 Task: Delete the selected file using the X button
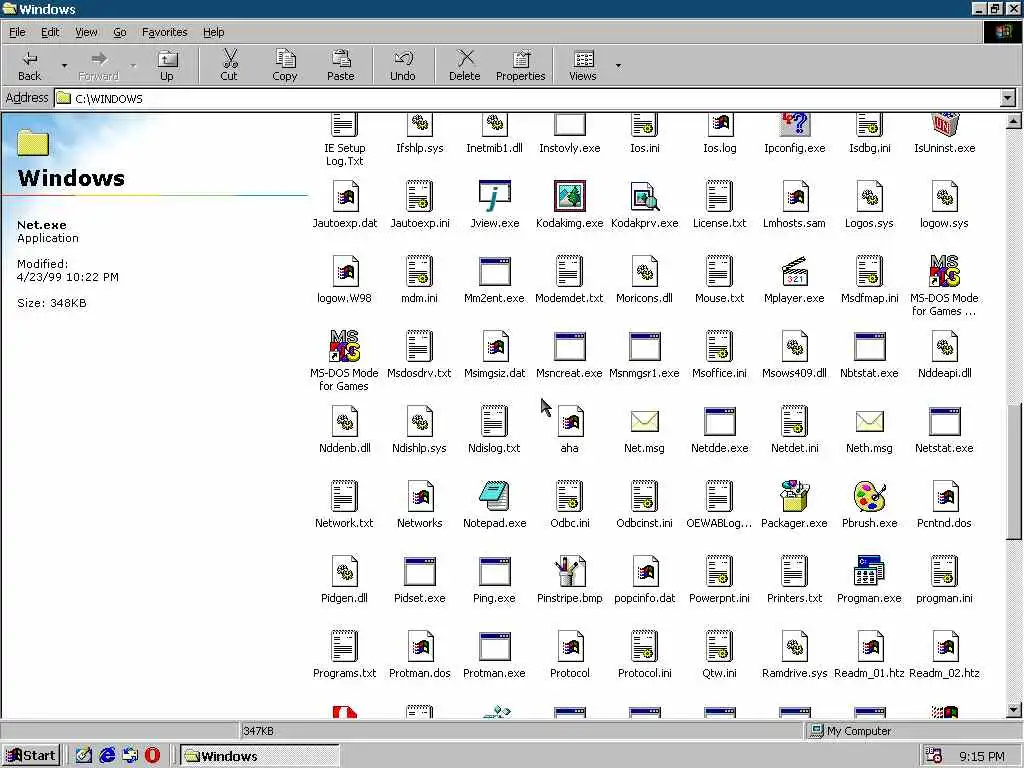pyautogui.click(x=464, y=65)
